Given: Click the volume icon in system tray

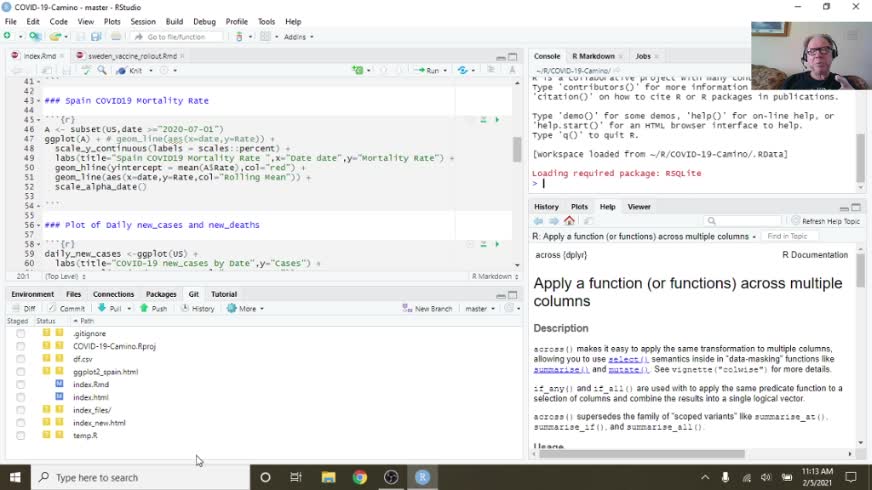Looking at the screenshot, I should click(766, 477).
